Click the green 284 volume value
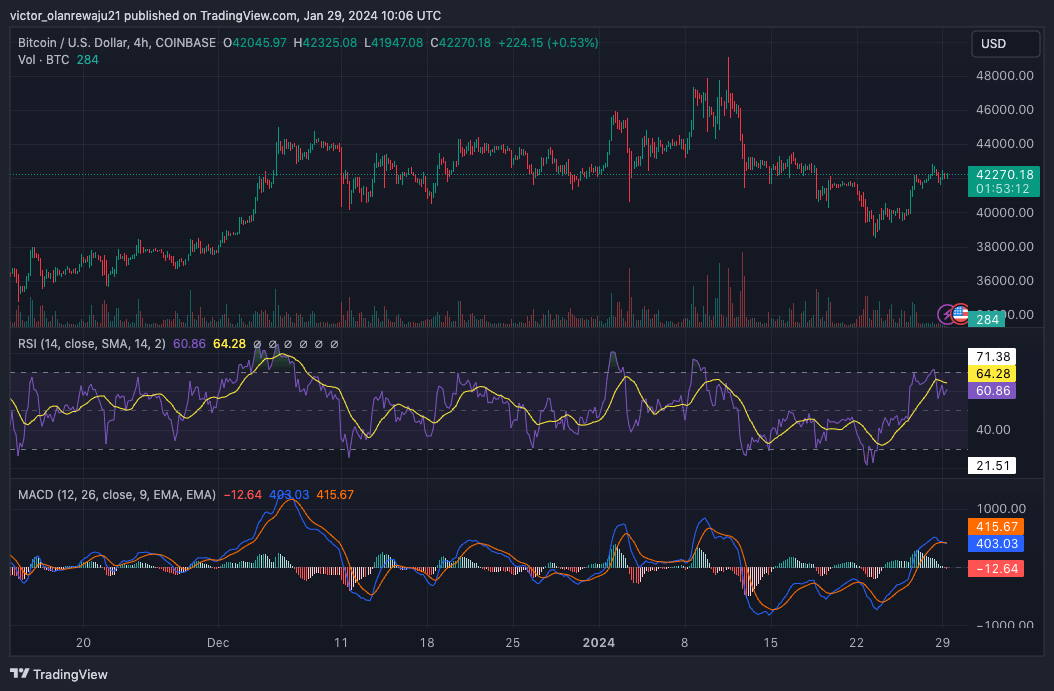The image size is (1054, 691). 86,60
